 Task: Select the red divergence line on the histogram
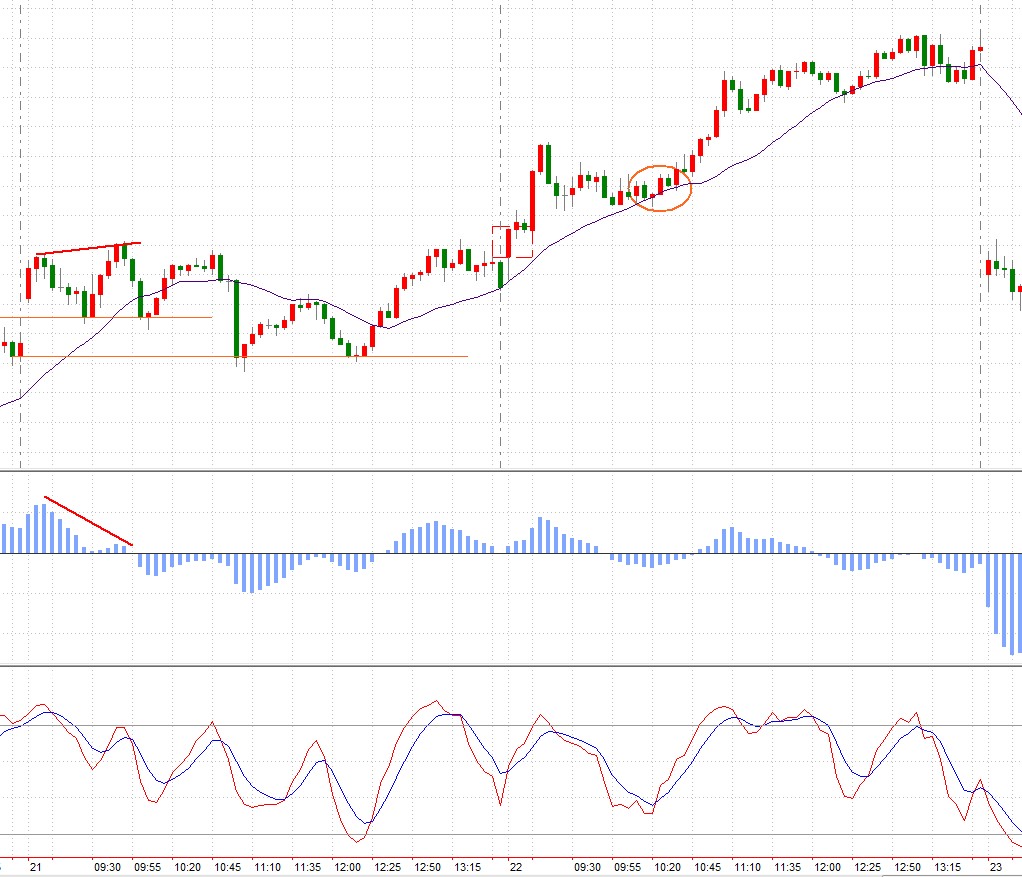pyautogui.click(x=89, y=521)
